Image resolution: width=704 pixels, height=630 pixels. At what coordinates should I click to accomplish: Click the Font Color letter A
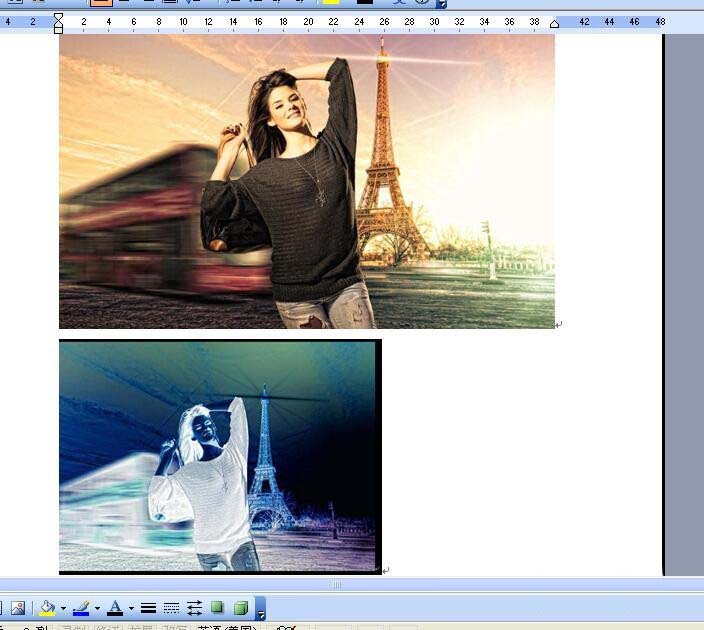click(x=115, y=608)
